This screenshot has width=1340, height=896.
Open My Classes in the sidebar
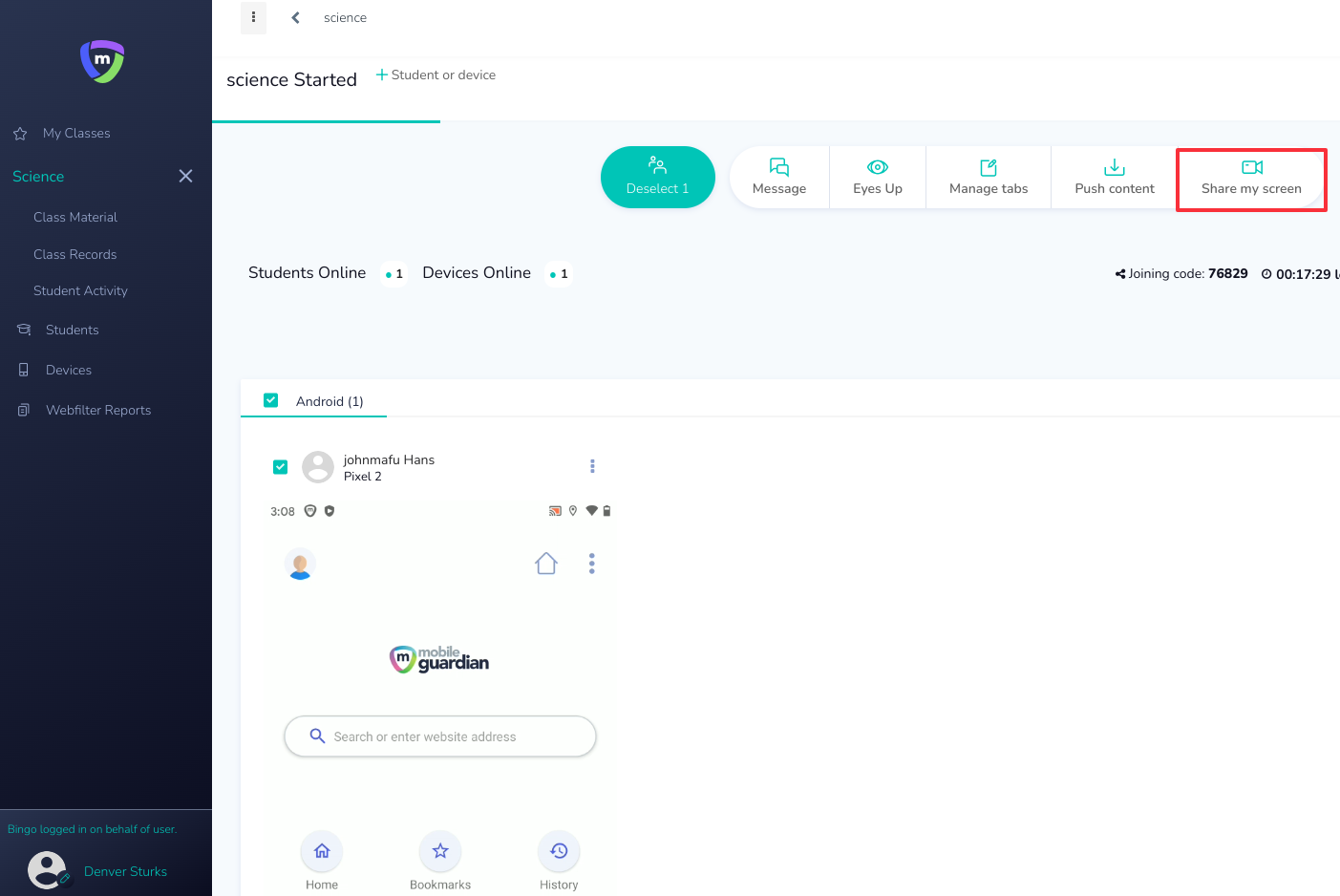[76, 134]
